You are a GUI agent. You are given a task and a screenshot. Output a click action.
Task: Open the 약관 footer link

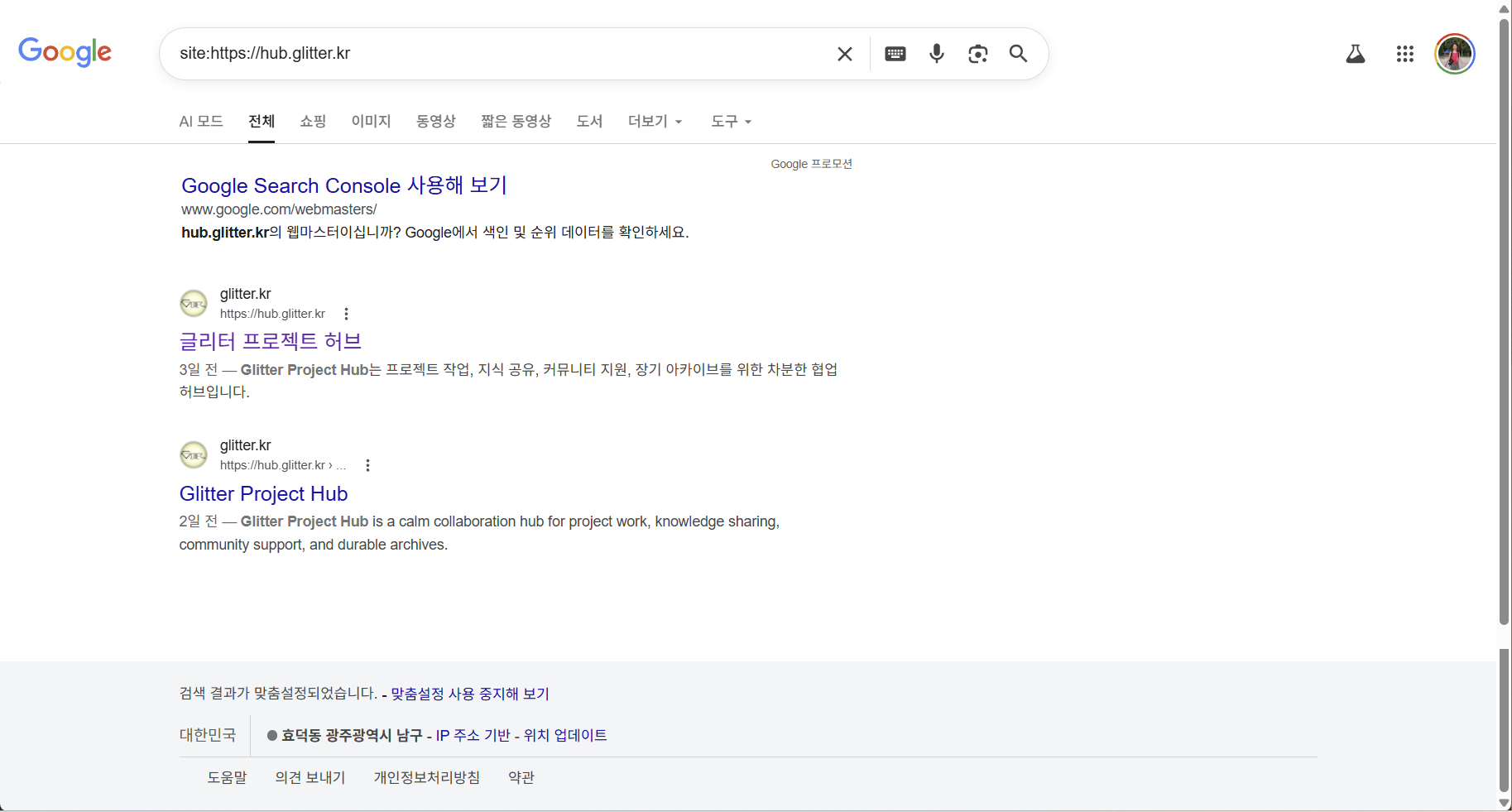pyautogui.click(x=521, y=777)
